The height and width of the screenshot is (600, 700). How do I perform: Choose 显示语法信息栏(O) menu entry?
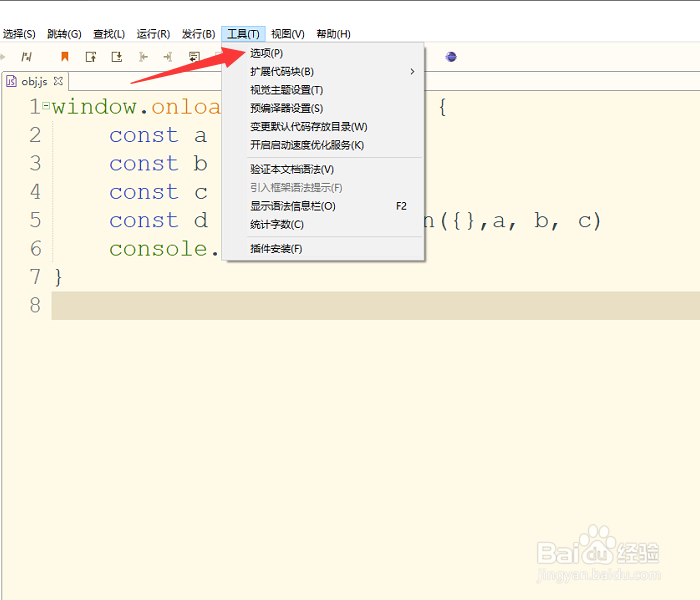tap(323, 206)
